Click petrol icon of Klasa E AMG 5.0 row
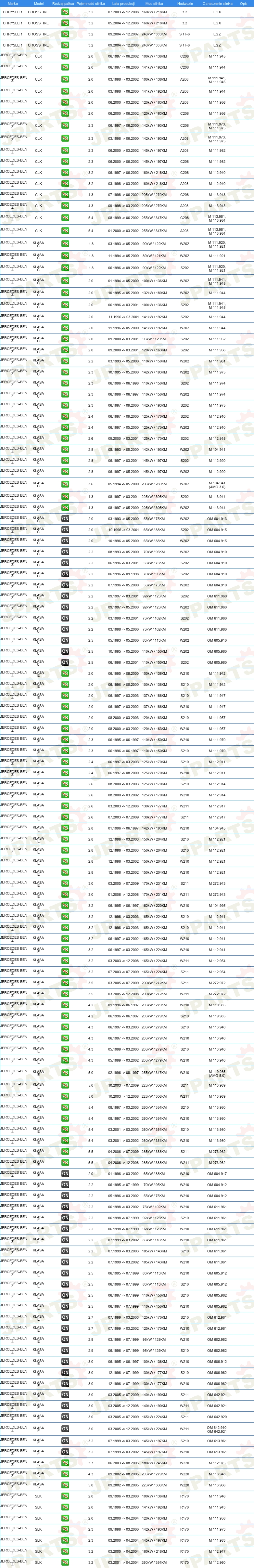Image resolution: width=254 pixels, height=1568 pixels. coord(65,1073)
